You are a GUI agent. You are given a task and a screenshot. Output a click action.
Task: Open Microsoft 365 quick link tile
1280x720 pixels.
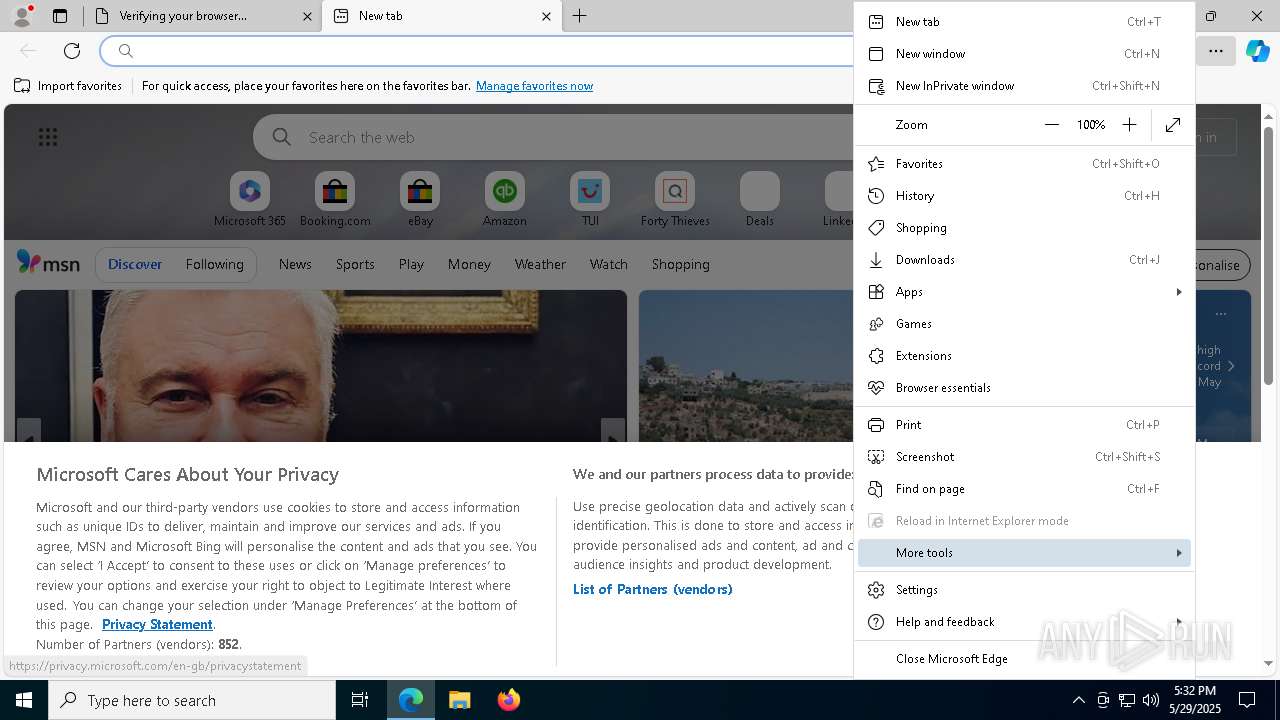tap(250, 199)
